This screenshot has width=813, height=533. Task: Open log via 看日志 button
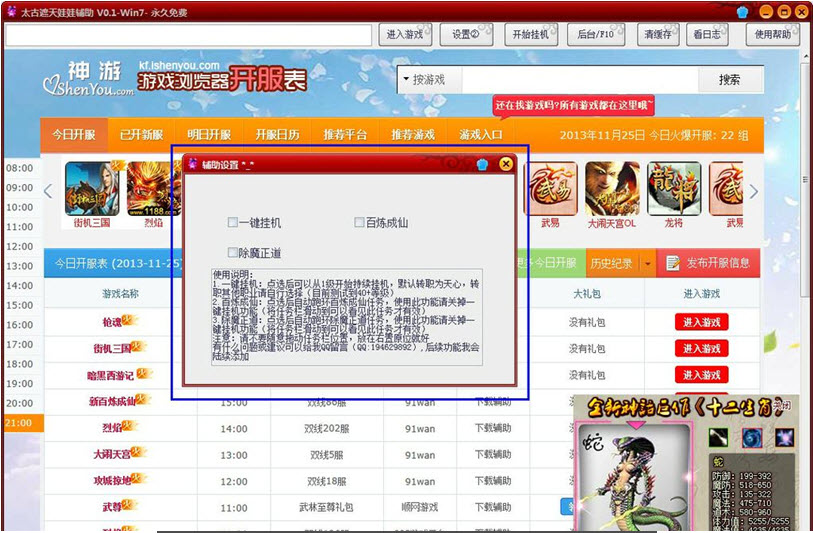(x=707, y=34)
